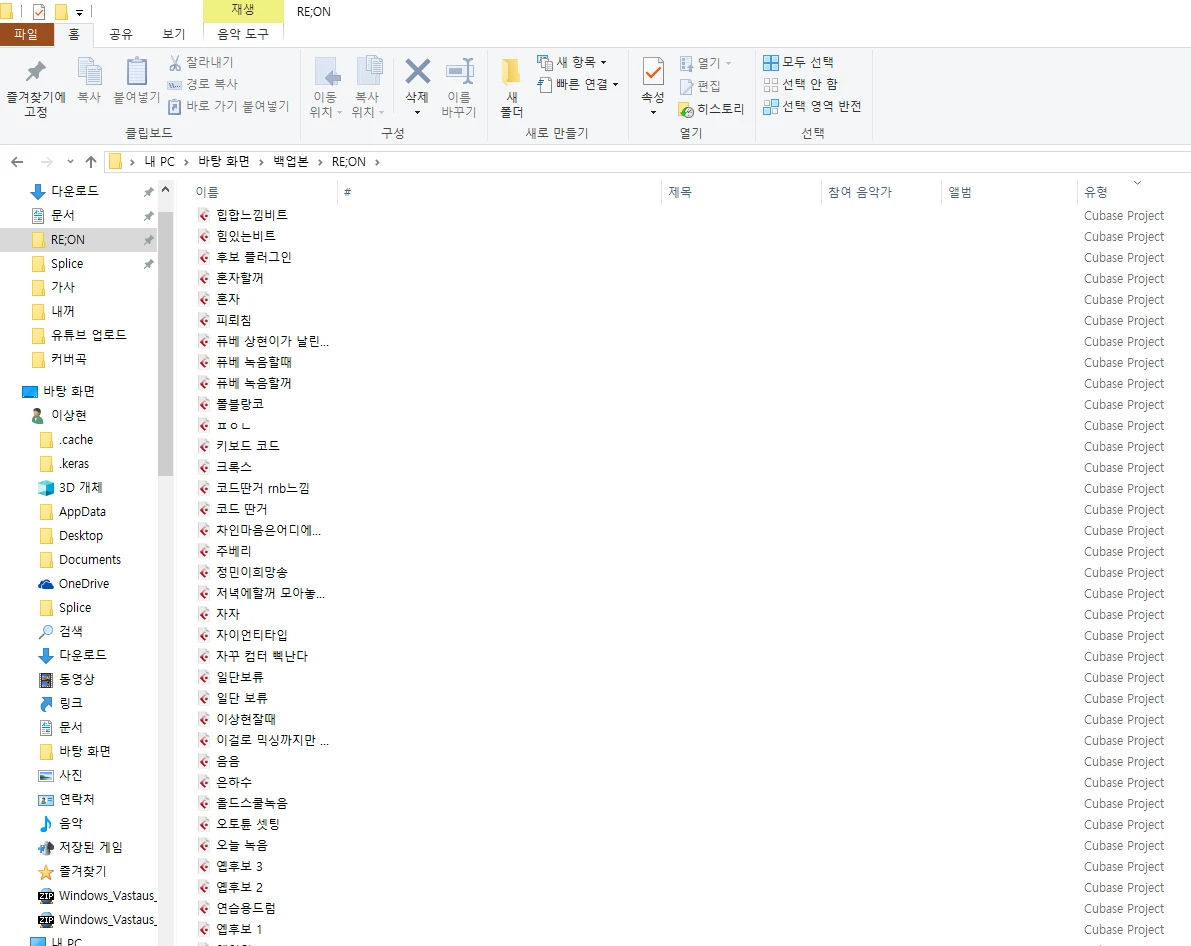The height and width of the screenshot is (946, 1191).
Task: Expand the 삭제 dropdown arrow
Action: point(417,112)
